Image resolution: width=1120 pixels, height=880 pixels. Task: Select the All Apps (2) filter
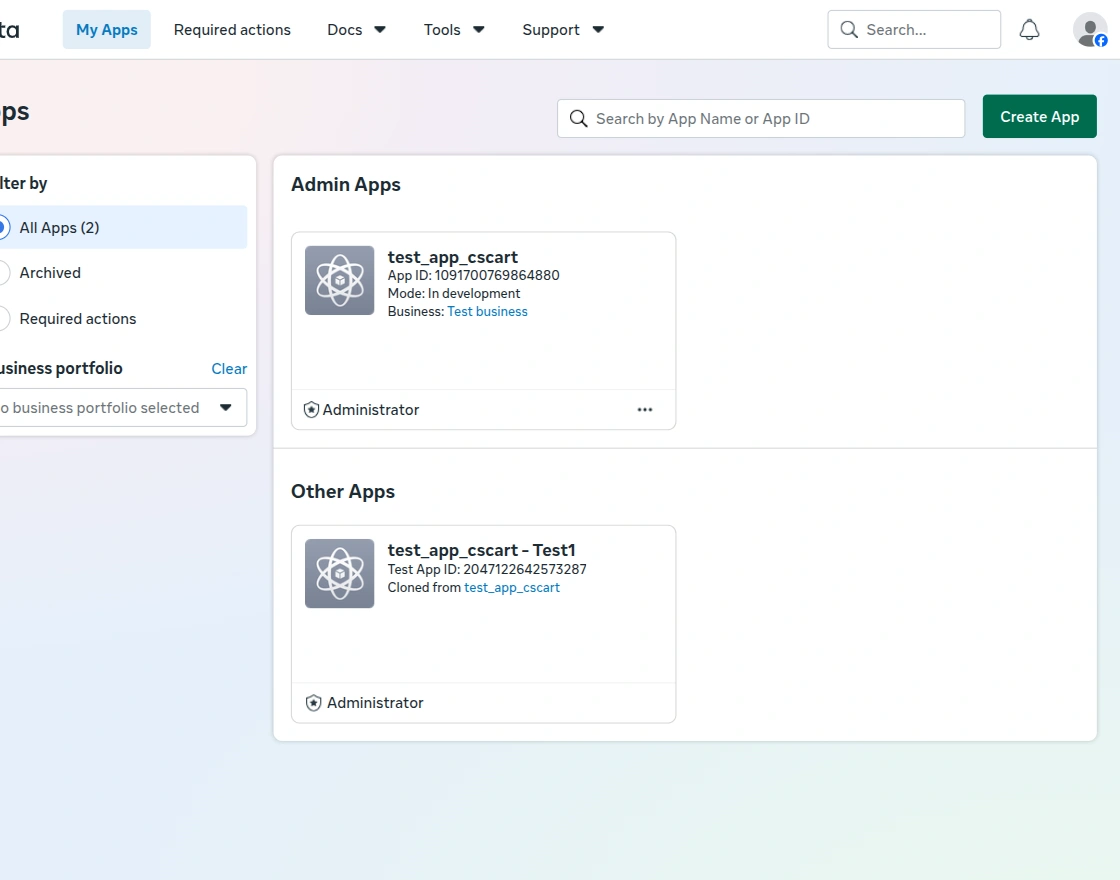click(123, 227)
